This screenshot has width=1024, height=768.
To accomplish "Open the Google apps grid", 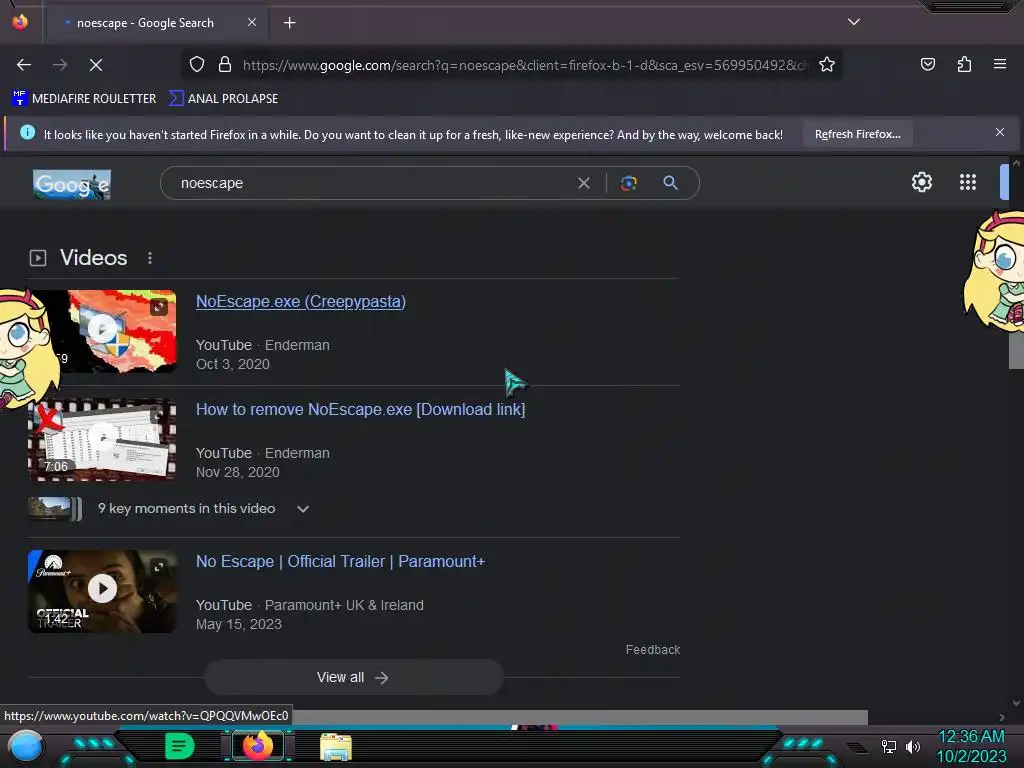I will point(968,182).
